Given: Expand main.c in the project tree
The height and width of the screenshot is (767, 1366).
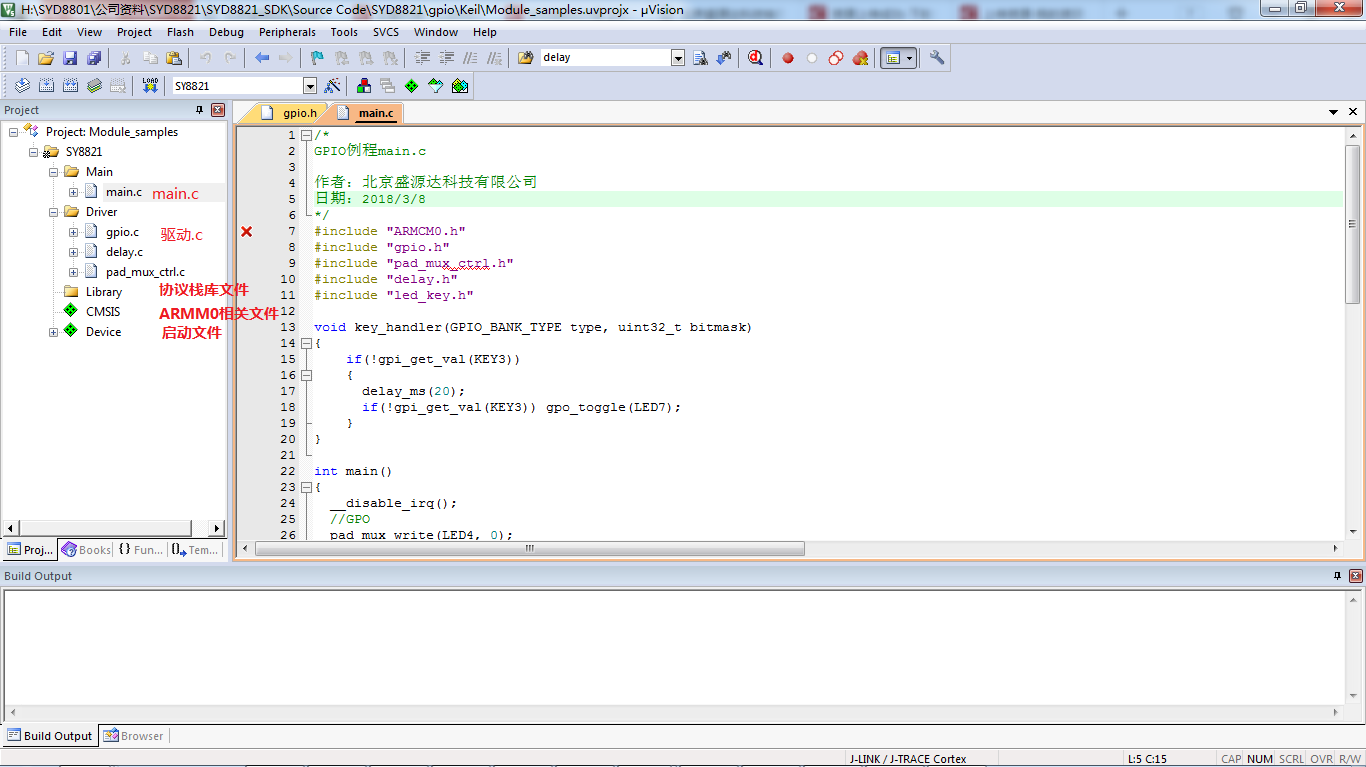Looking at the screenshot, I should coord(74,192).
